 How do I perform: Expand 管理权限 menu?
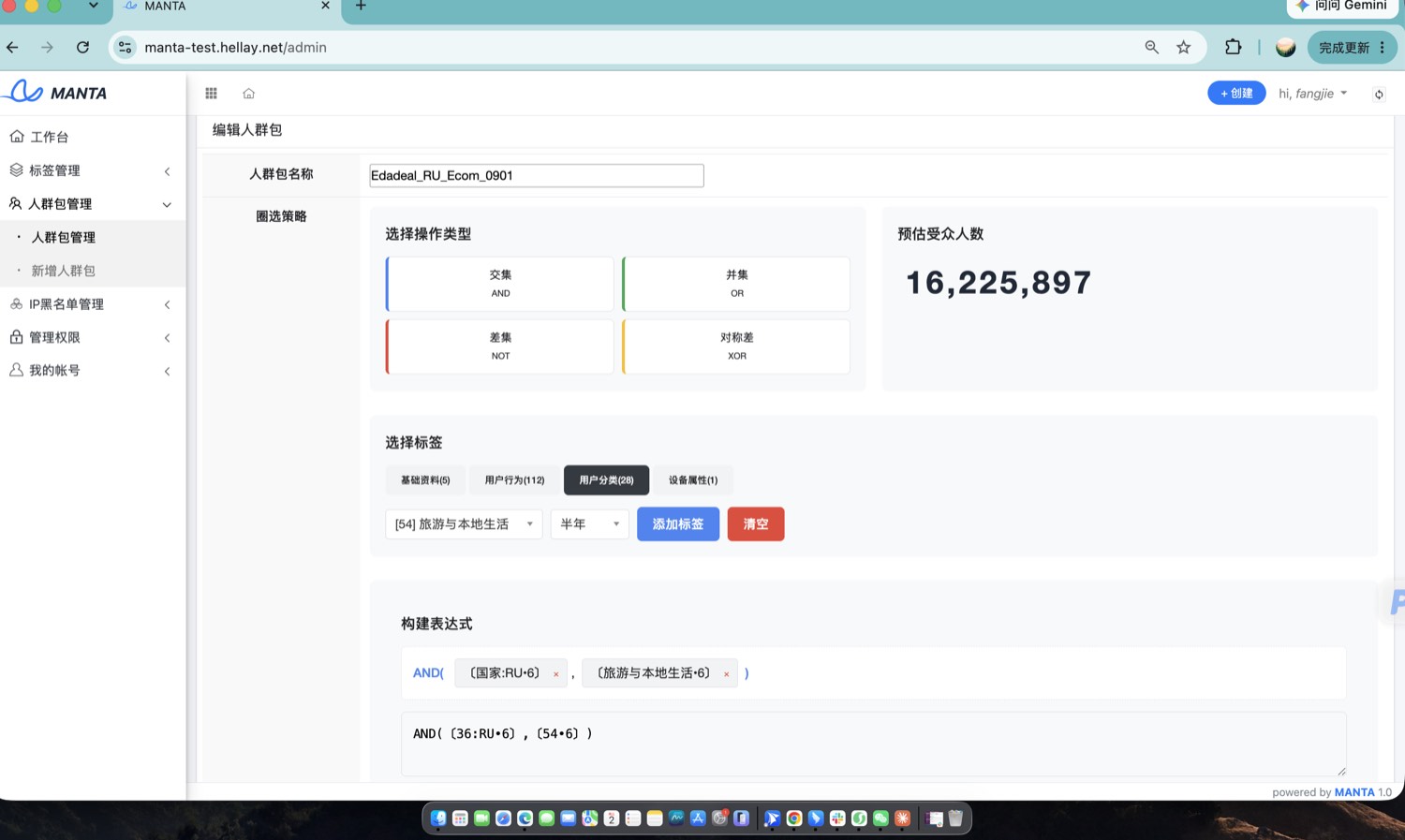(93, 337)
